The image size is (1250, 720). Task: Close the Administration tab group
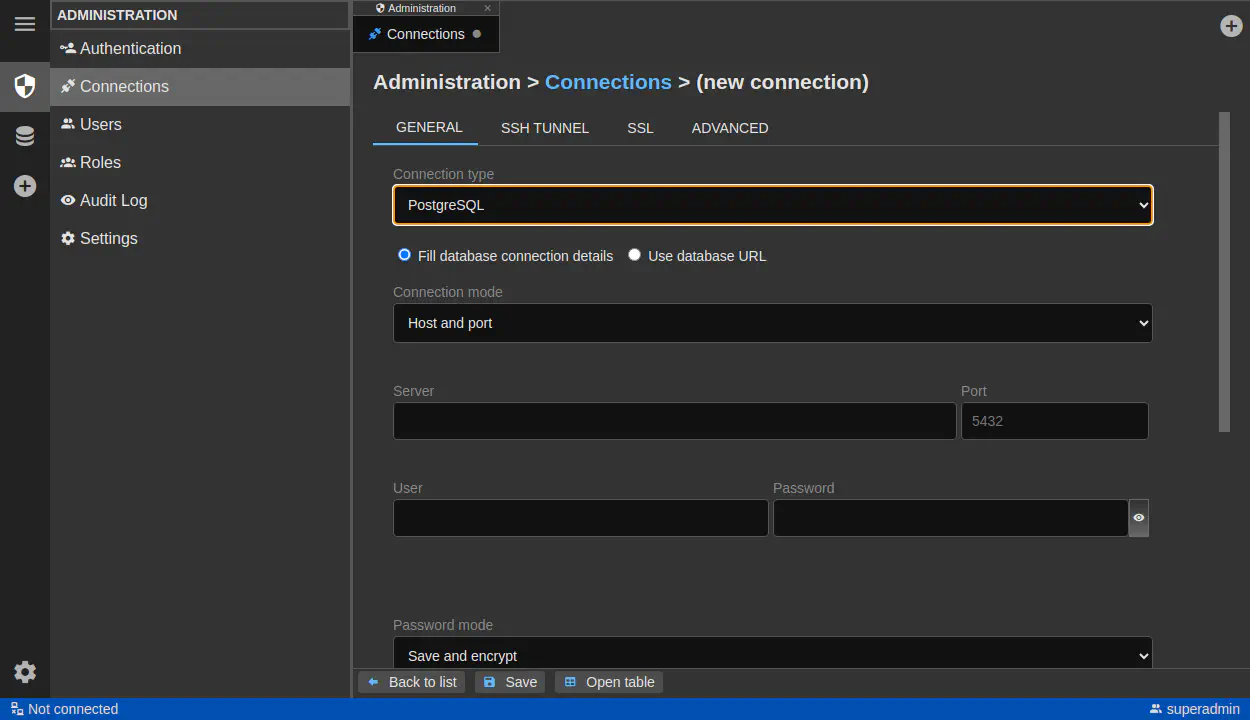pos(488,8)
